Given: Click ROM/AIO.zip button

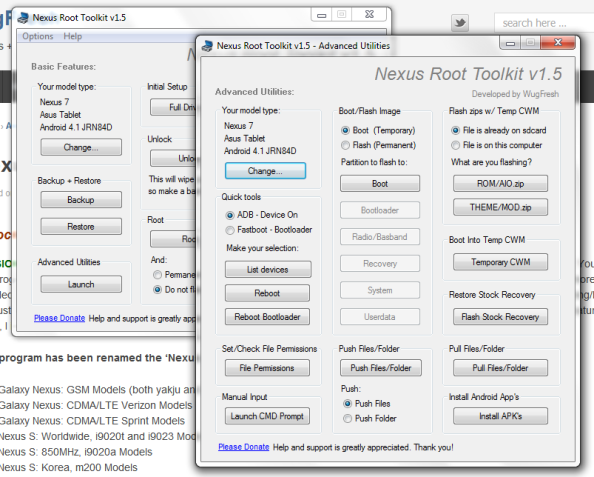Looking at the screenshot, I should pyautogui.click(x=500, y=184).
